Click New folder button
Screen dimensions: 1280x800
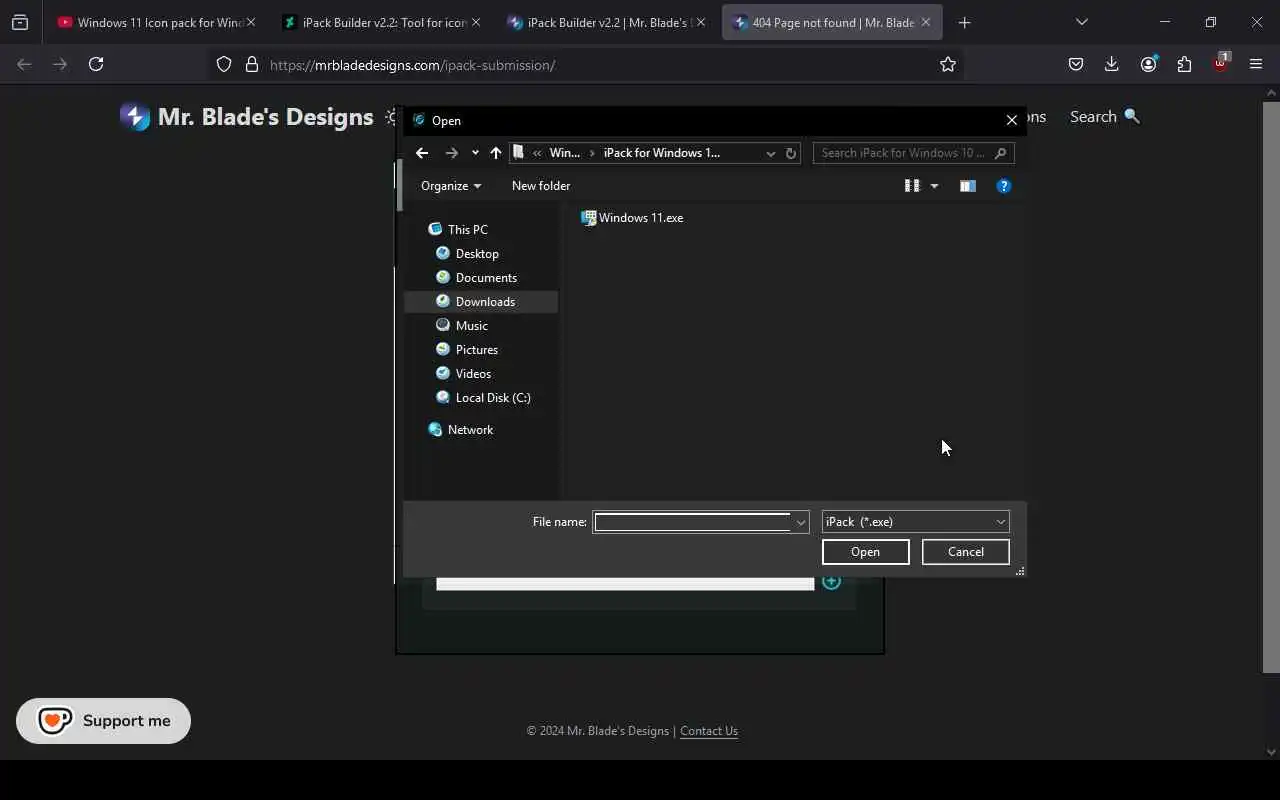[541, 186]
